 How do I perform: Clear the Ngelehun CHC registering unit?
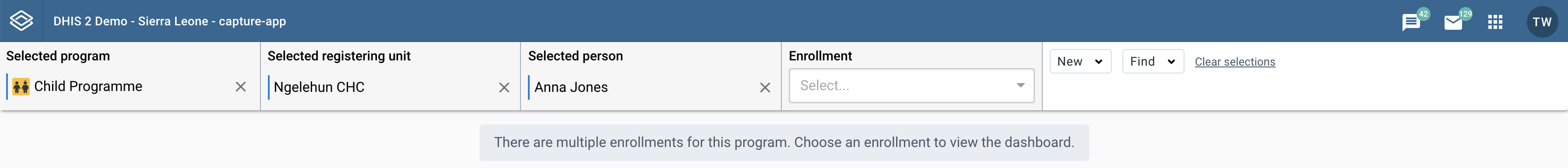click(x=504, y=87)
